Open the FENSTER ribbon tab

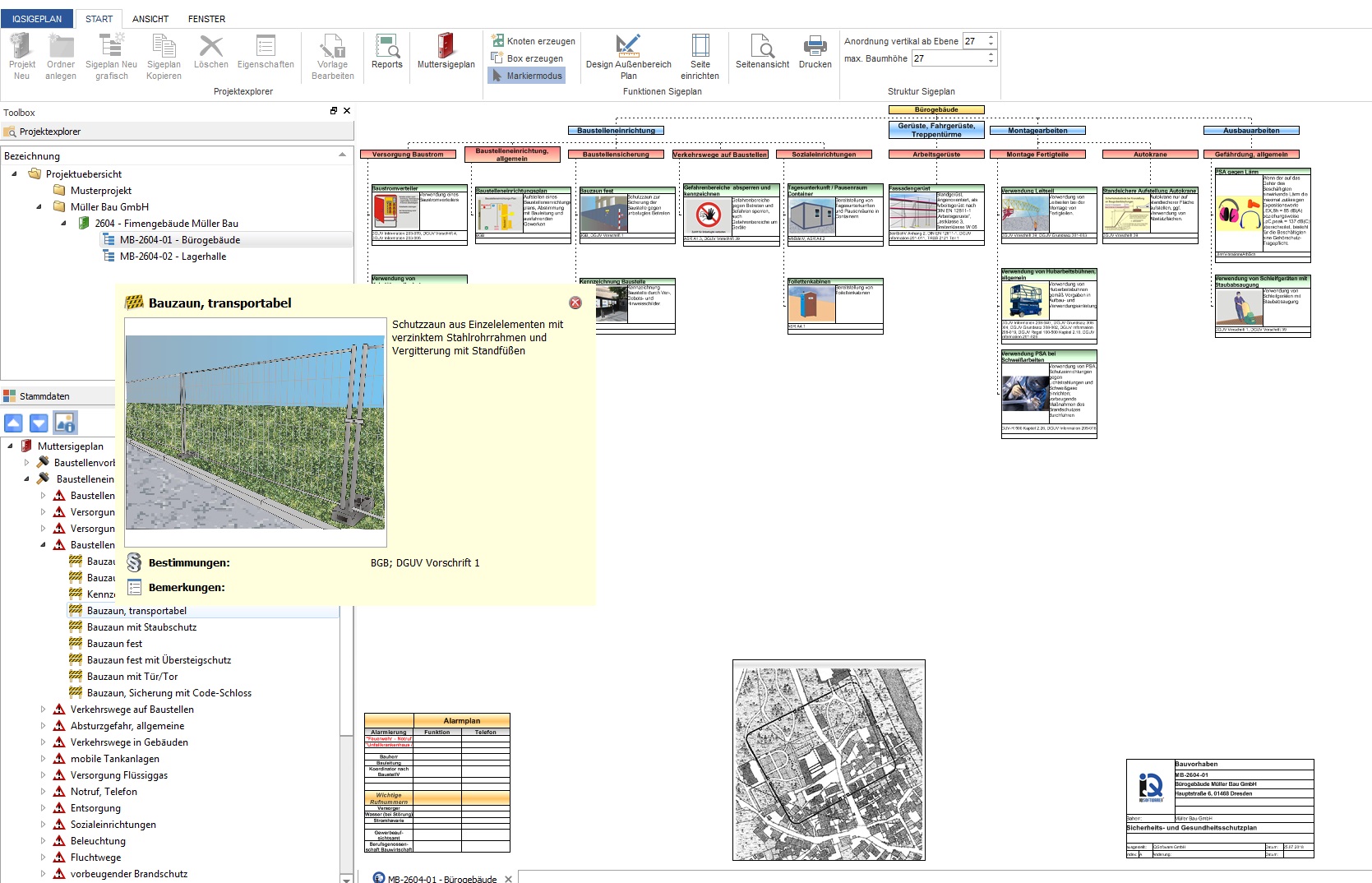pyautogui.click(x=206, y=19)
